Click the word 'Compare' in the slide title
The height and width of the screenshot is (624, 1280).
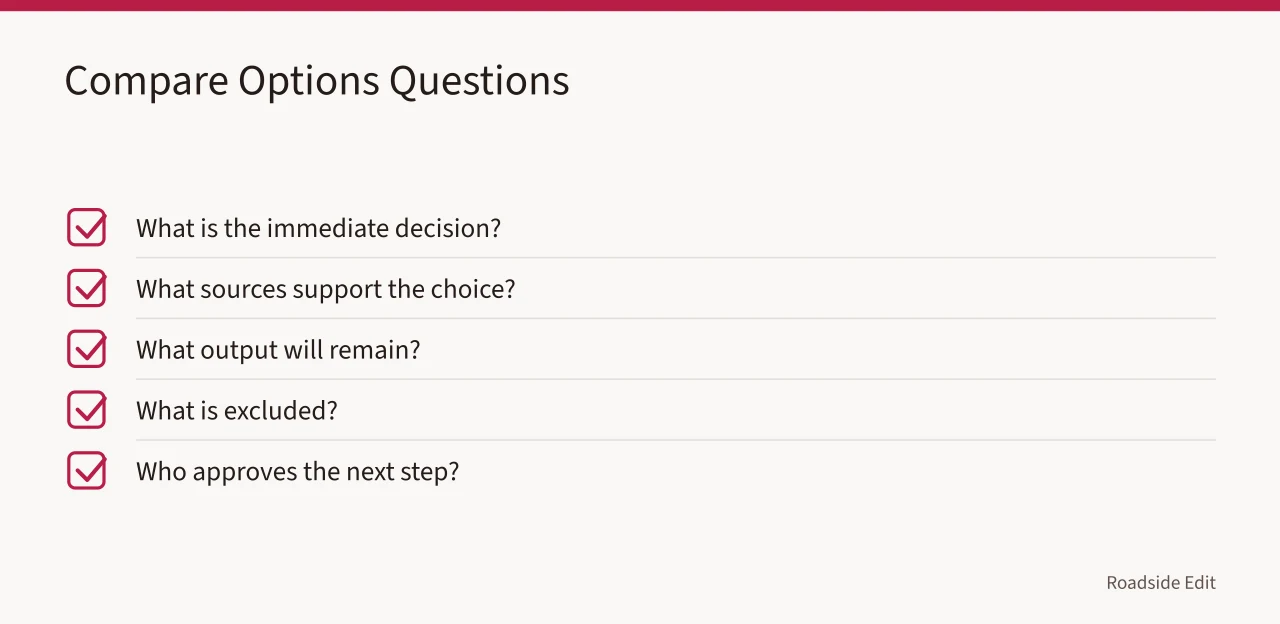(147, 81)
